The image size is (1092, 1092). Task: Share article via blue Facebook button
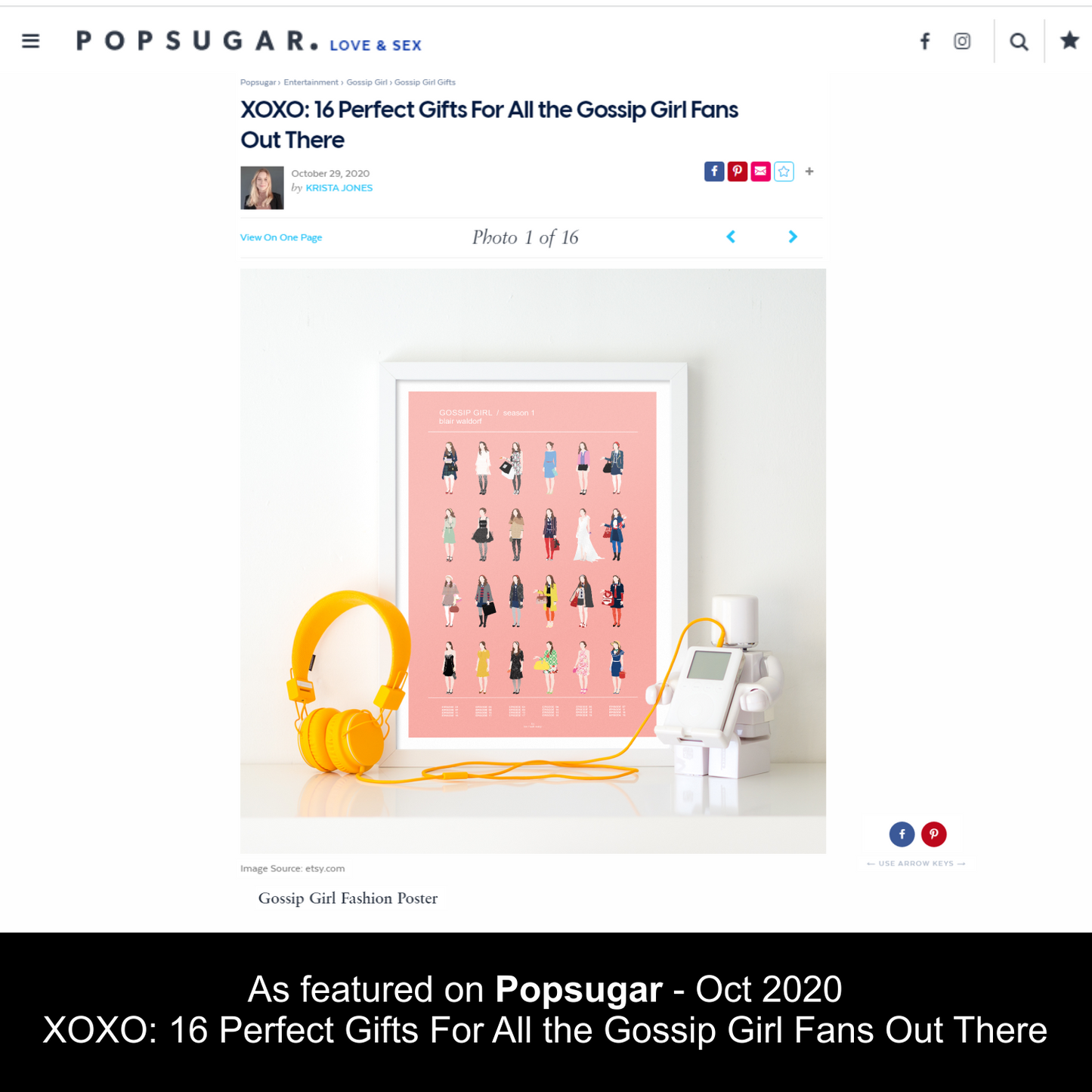[714, 172]
